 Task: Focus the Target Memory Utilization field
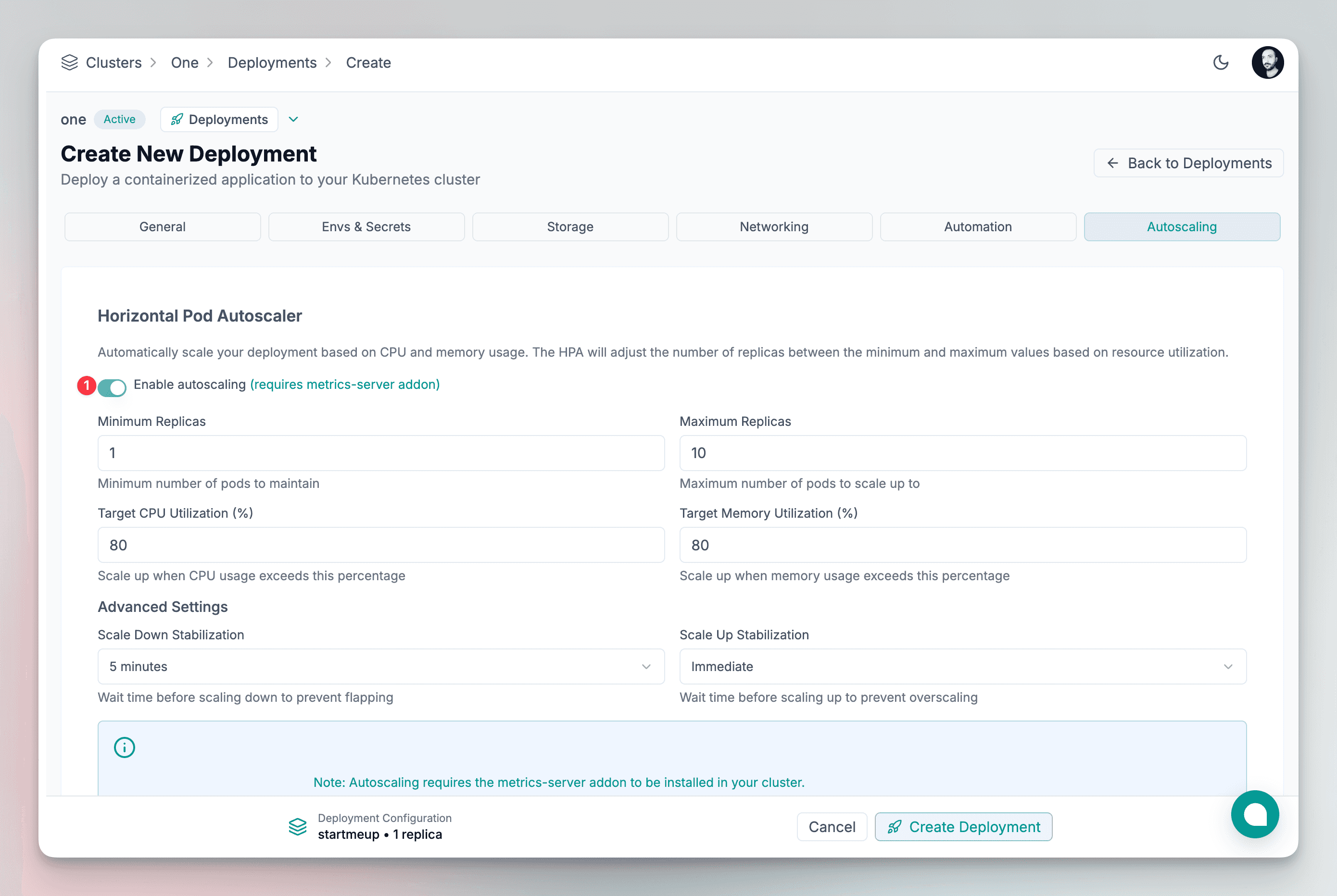click(963, 545)
